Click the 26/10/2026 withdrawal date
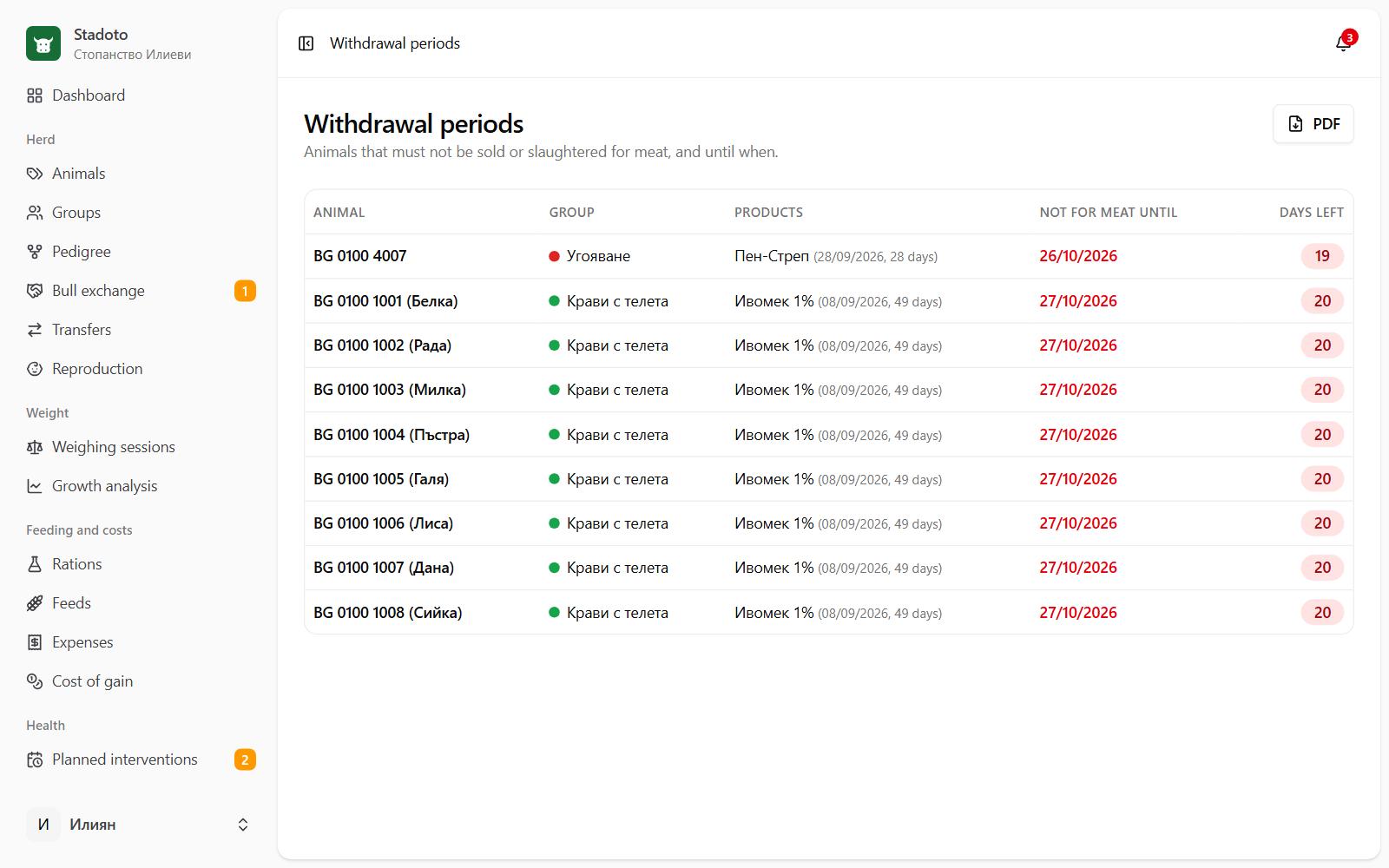1389x868 pixels. 1078,256
